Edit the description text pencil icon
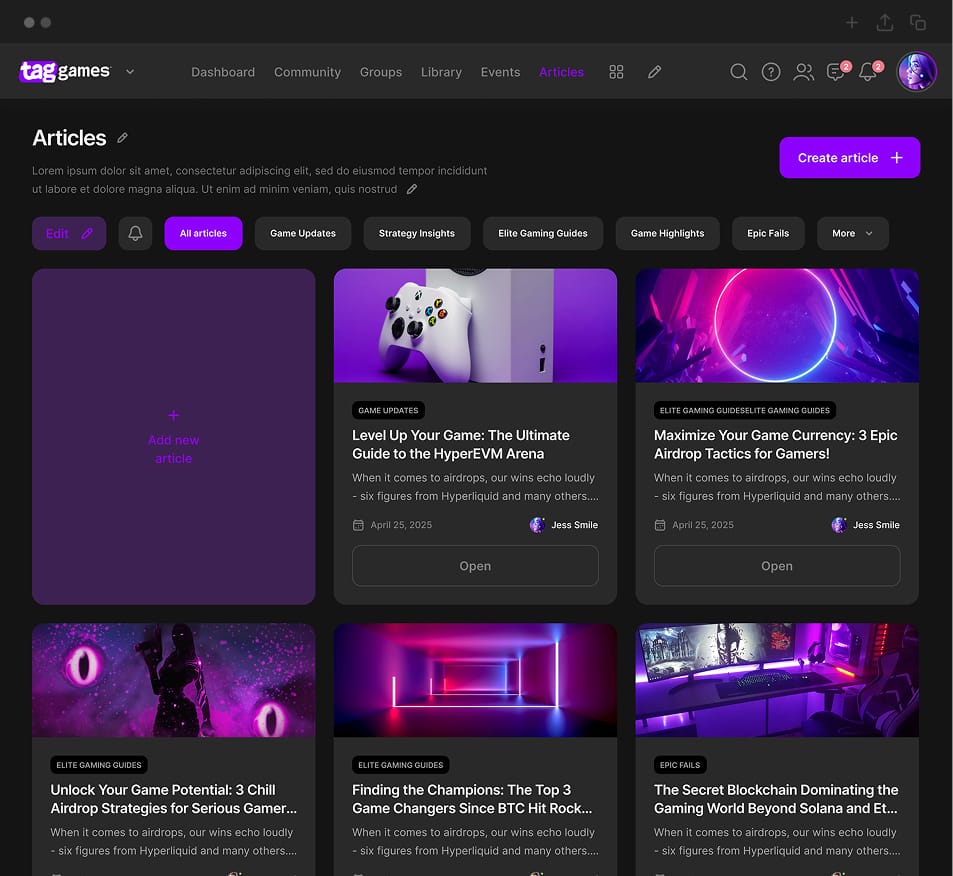Viewport: 953px width, 876px height. [412, 189]
